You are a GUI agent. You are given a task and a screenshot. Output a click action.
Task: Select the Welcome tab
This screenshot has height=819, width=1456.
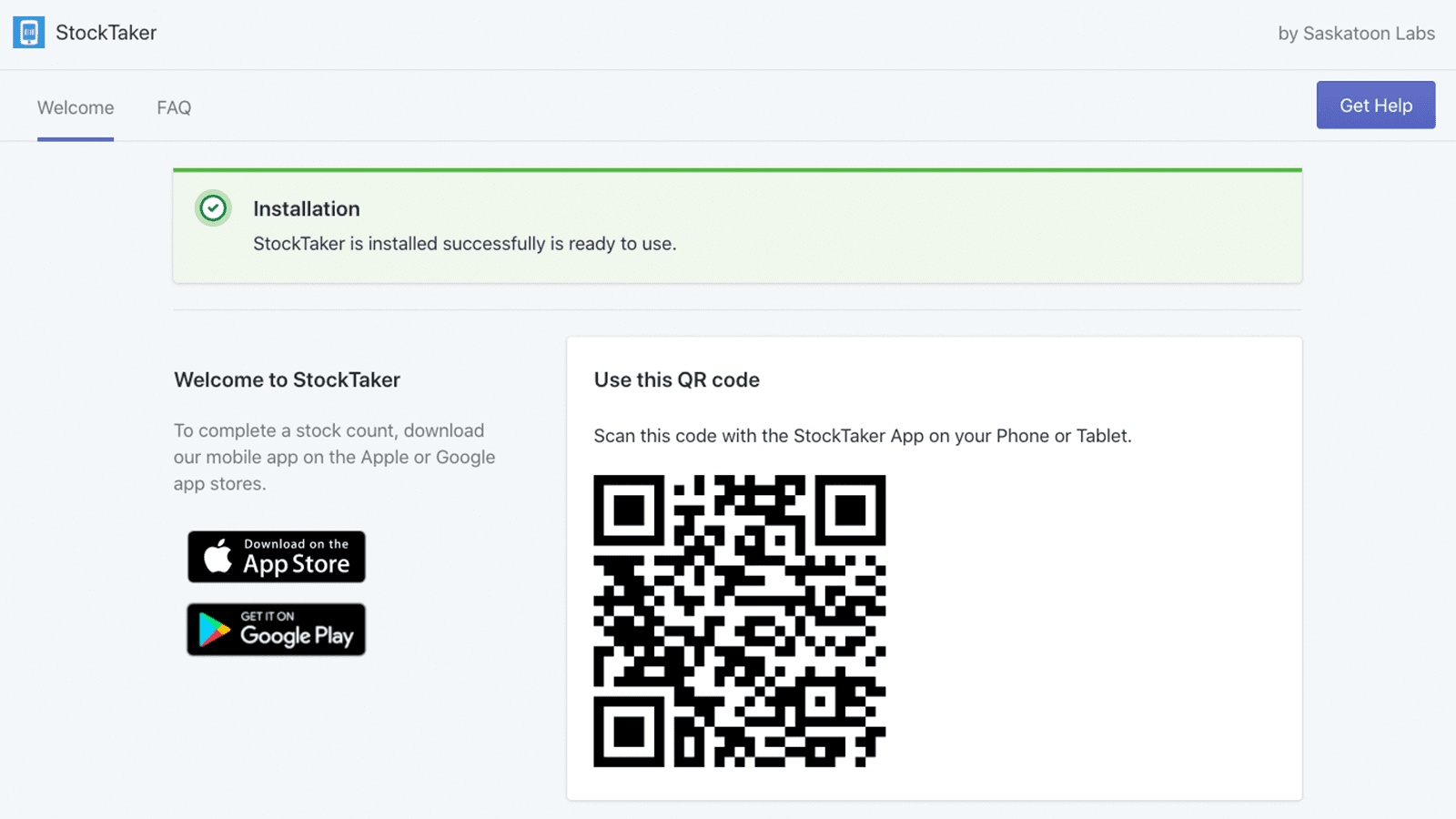pyautogui.click(x=75, y=107)
